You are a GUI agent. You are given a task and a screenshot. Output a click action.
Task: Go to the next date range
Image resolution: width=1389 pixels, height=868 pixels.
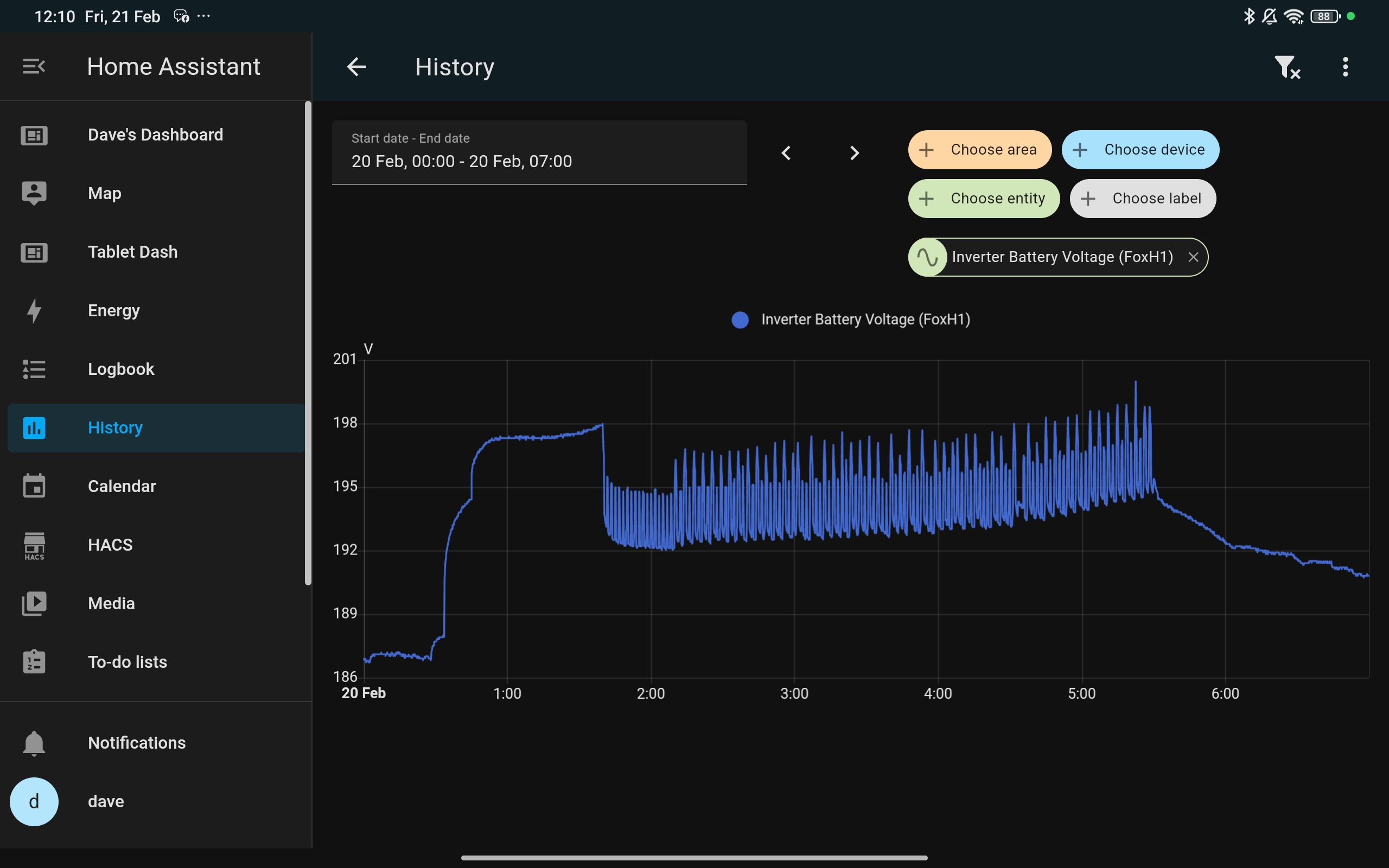click(854, 152)
